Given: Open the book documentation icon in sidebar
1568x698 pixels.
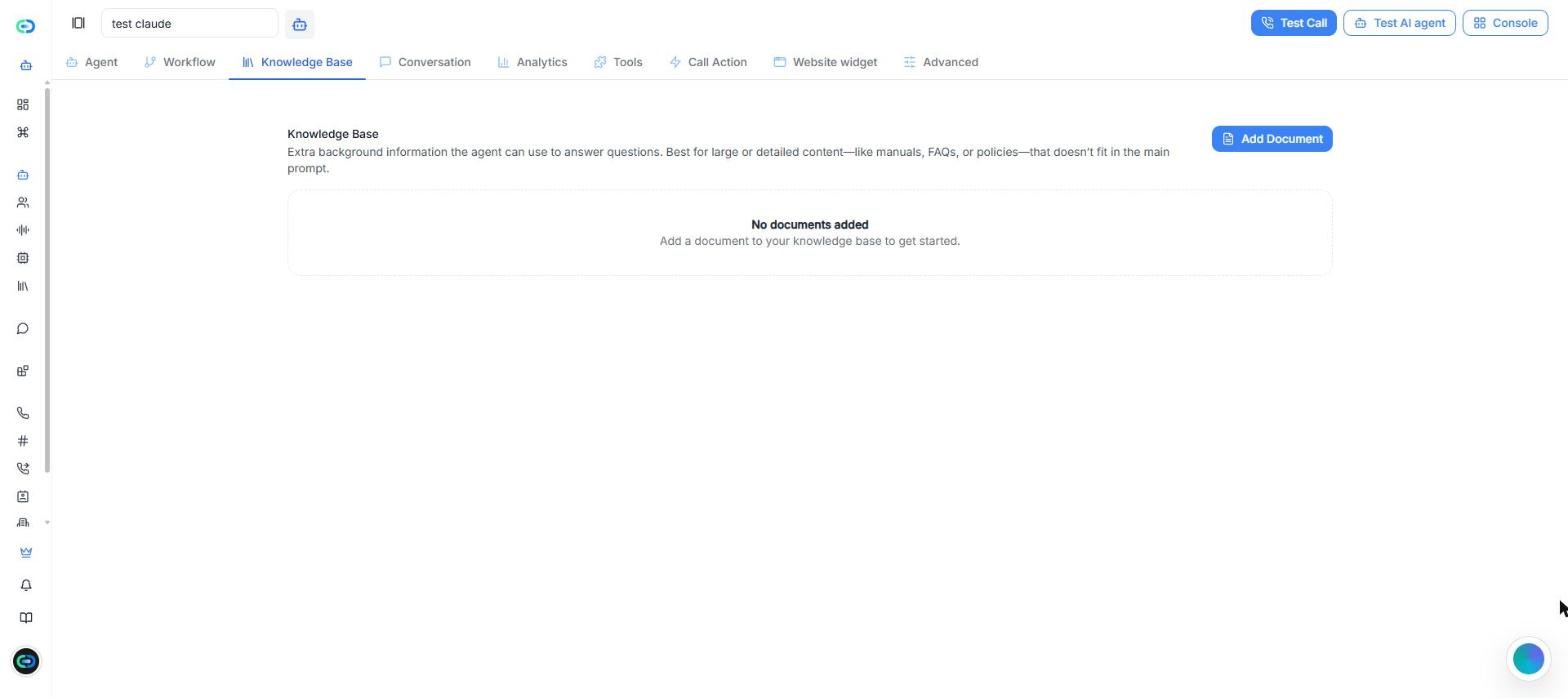Looking at the screenshot, I should pos(26,618).
